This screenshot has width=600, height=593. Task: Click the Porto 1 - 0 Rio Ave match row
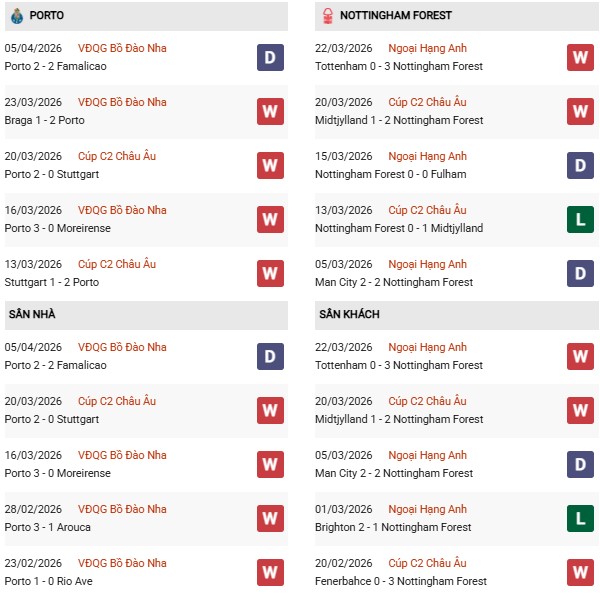pos(58,581)
